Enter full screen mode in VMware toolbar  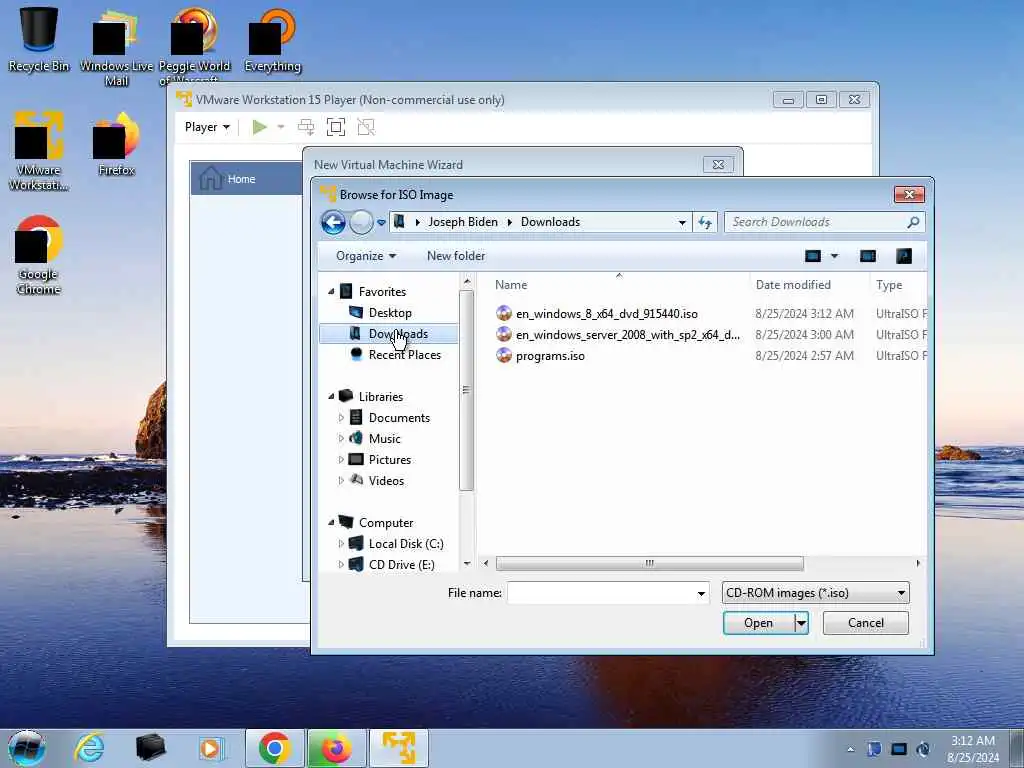click(x=336, y=127)
